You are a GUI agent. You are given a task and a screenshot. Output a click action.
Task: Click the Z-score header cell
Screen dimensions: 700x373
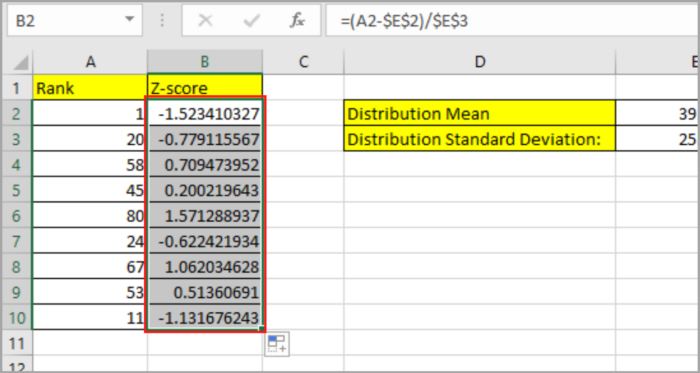205,88
